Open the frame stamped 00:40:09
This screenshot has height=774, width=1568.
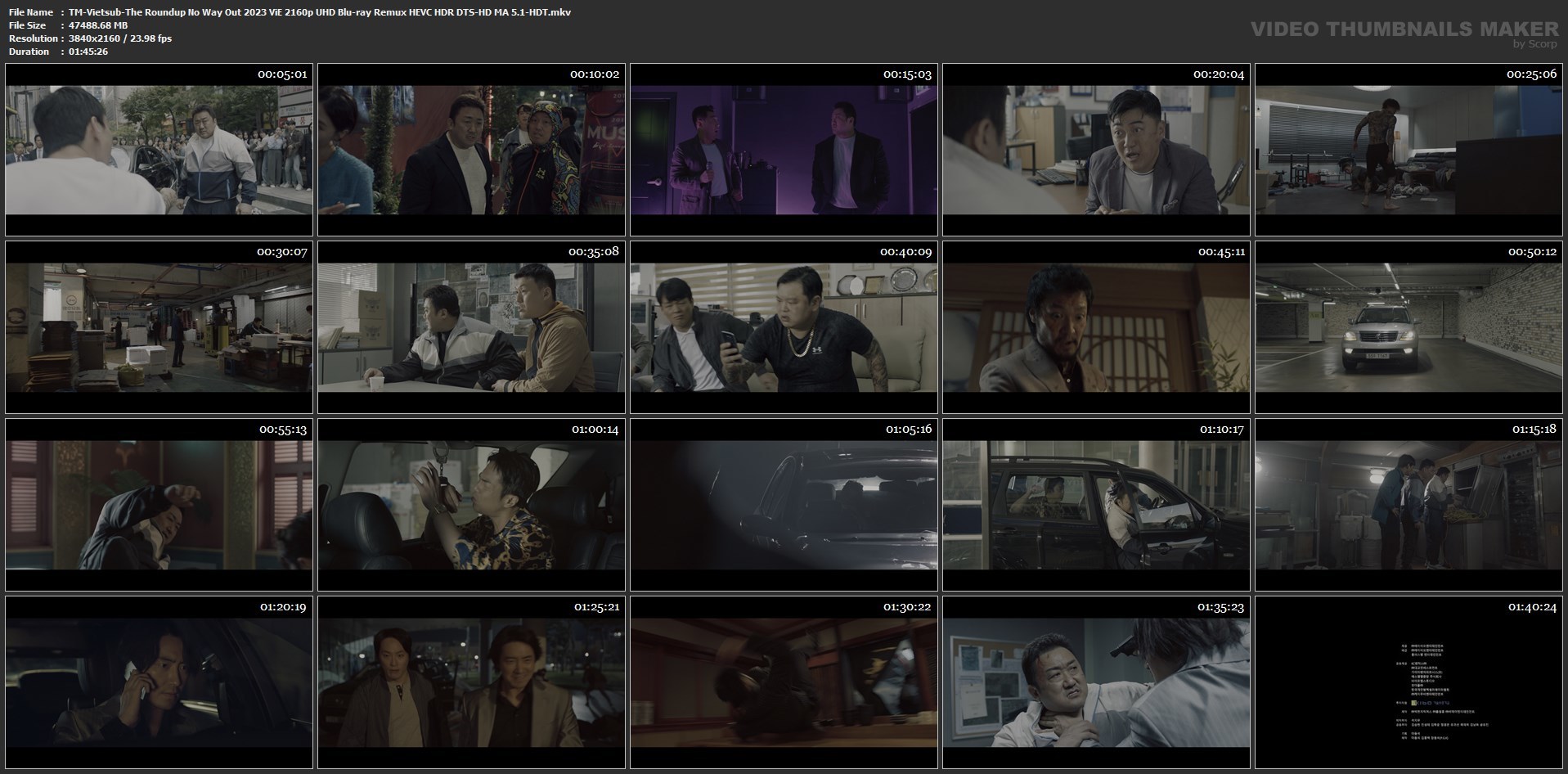point(784,327)
